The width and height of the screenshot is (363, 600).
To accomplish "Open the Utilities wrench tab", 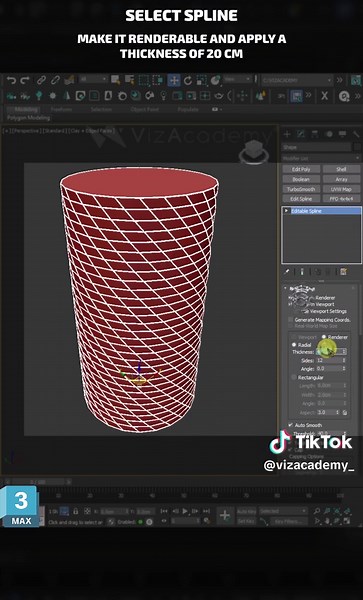I will coord(356,134).
